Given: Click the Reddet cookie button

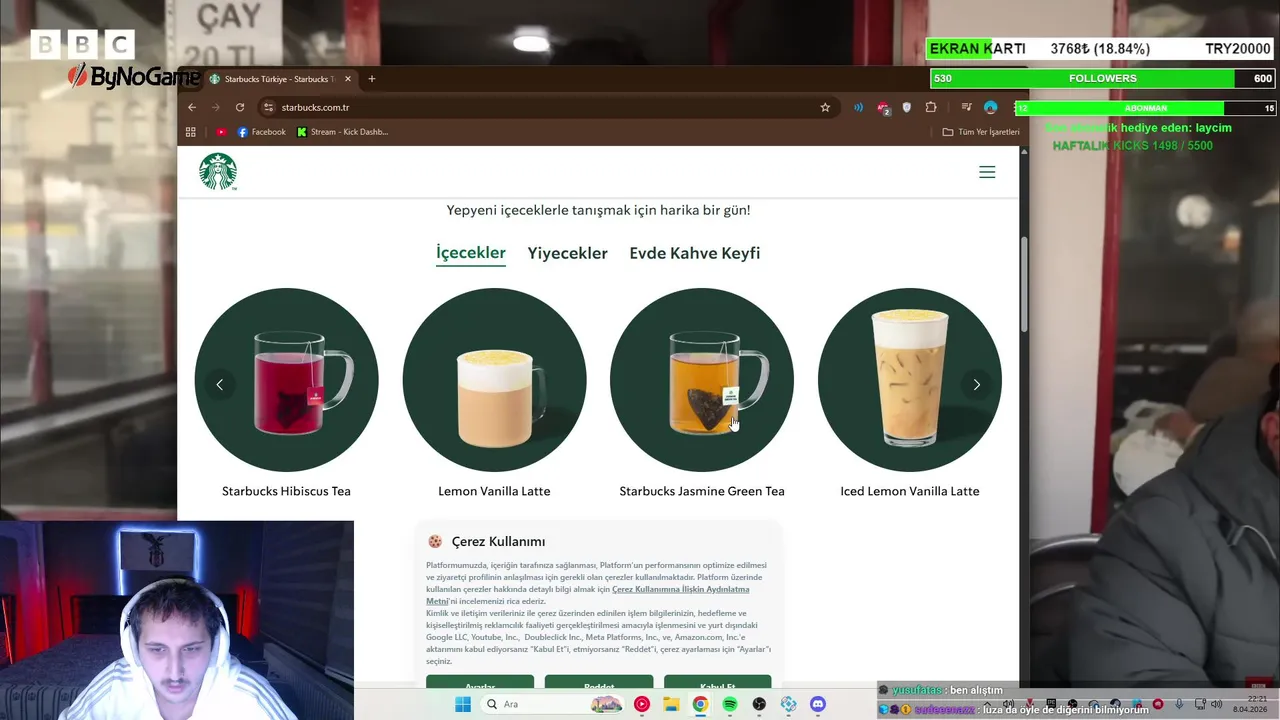Looking at the screenshot, I should pyautogui.click(x=599, y=684).
